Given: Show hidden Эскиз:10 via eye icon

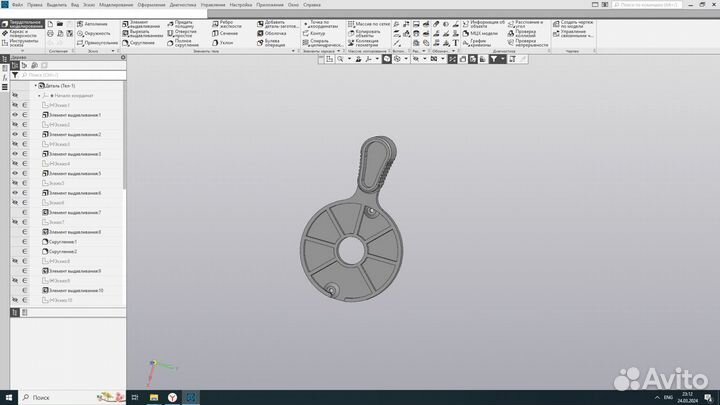Looking at the screenshot, I should pyautogui.click(x=15, y=300).
